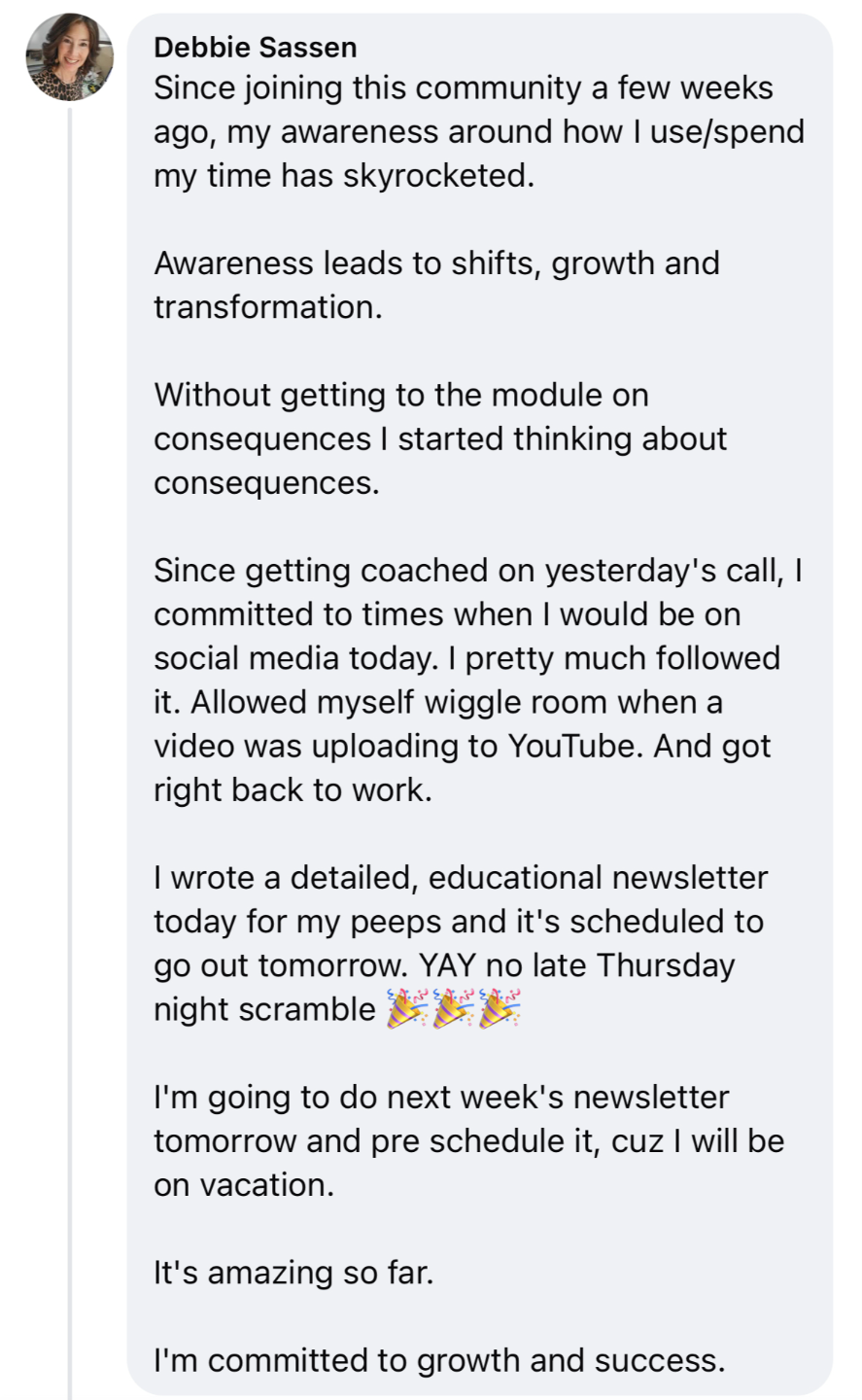This screenshot has height=1400, width=862.
Task: Click the "right back to work." text
Action: click(x=292, y=790)
